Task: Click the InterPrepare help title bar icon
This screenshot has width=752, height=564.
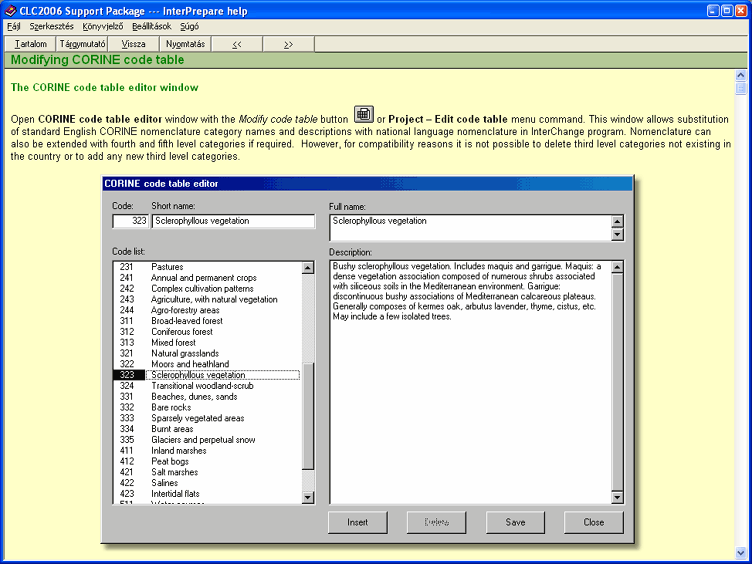Action: (x=10, y=9)
